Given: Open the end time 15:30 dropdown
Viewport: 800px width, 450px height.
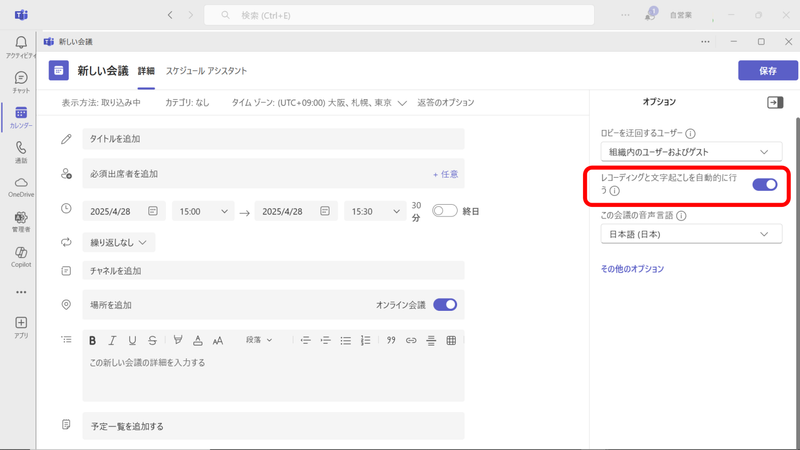Looking at the screenshot, I should [x=375, y=211].
